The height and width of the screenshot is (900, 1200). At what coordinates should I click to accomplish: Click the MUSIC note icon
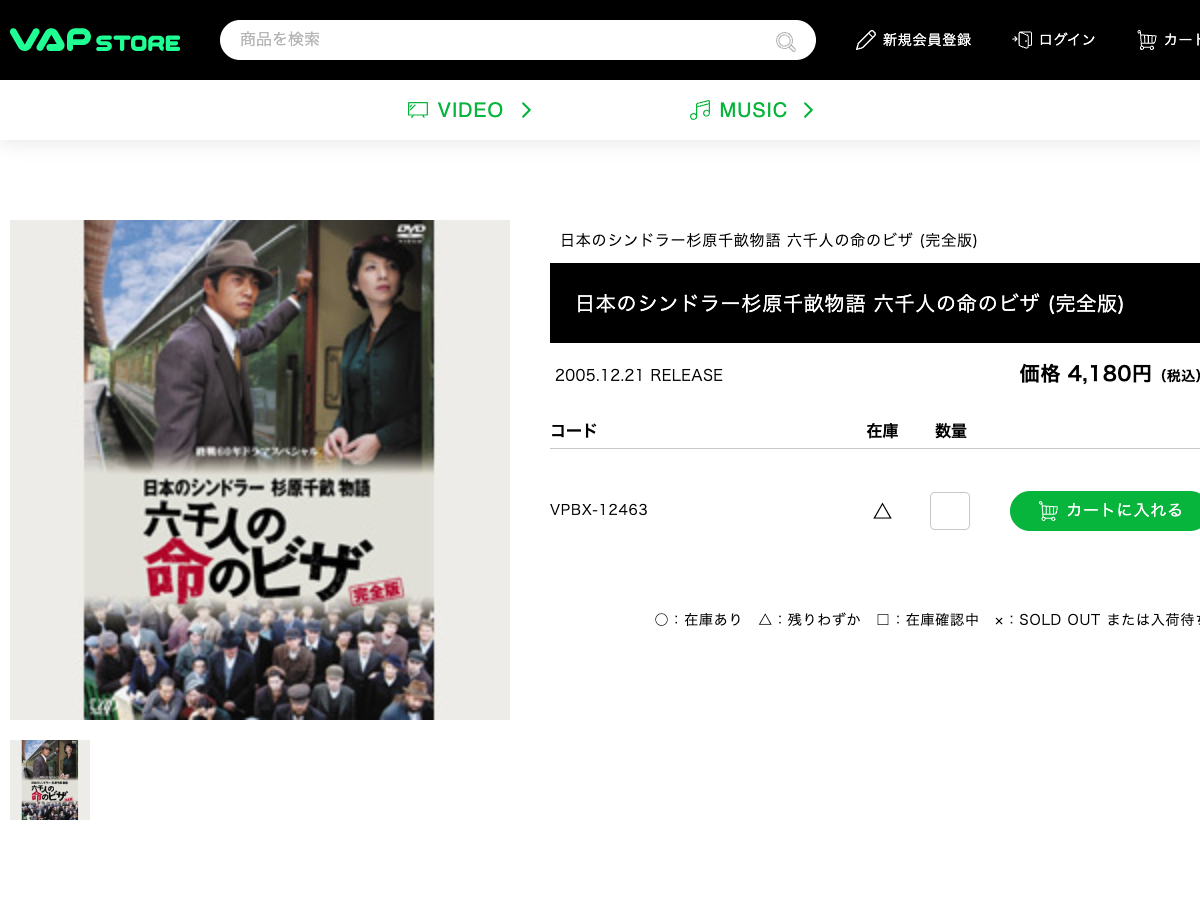coord(700,110)
